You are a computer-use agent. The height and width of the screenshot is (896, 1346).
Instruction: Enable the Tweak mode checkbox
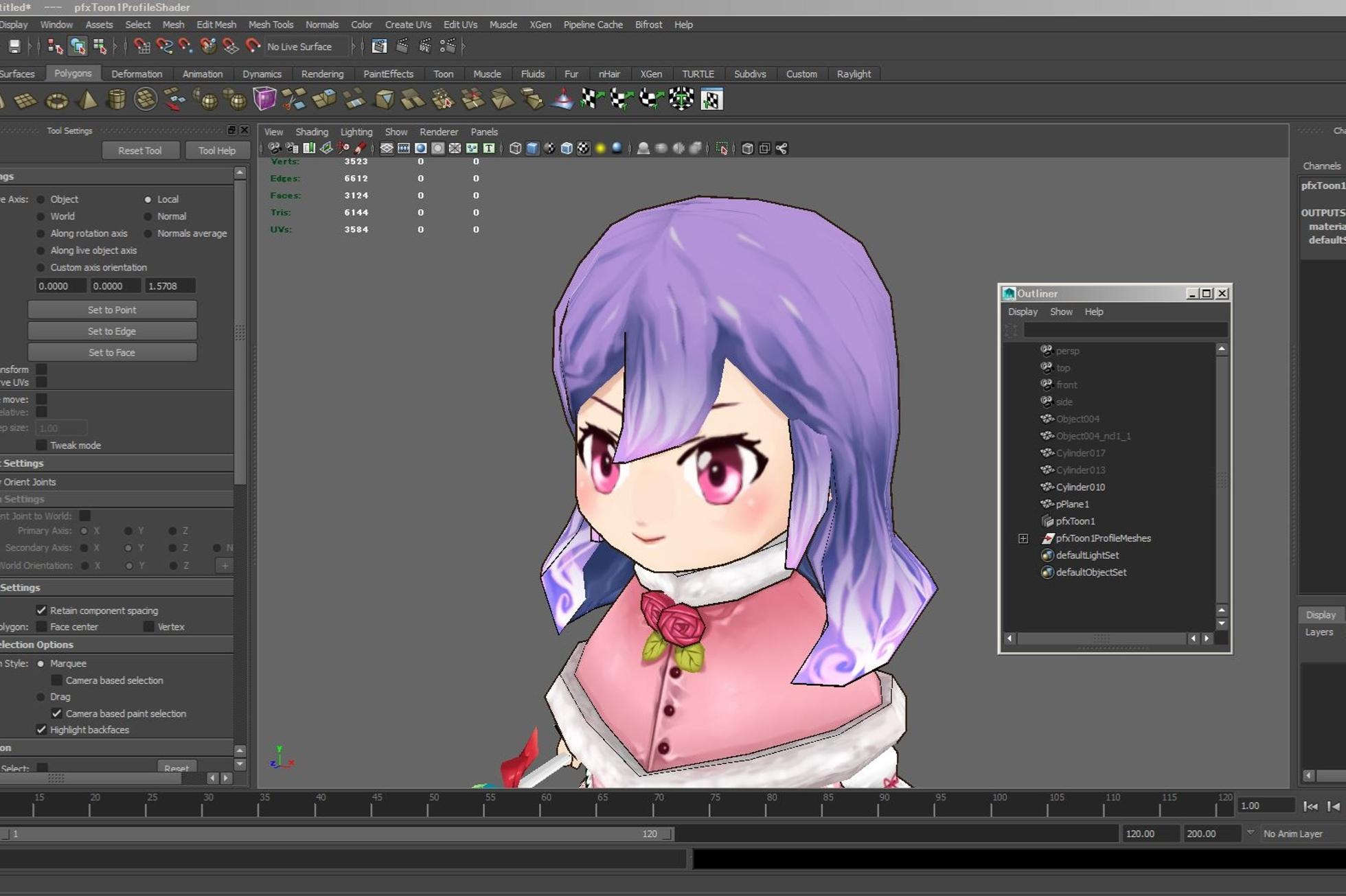(41, 445)
